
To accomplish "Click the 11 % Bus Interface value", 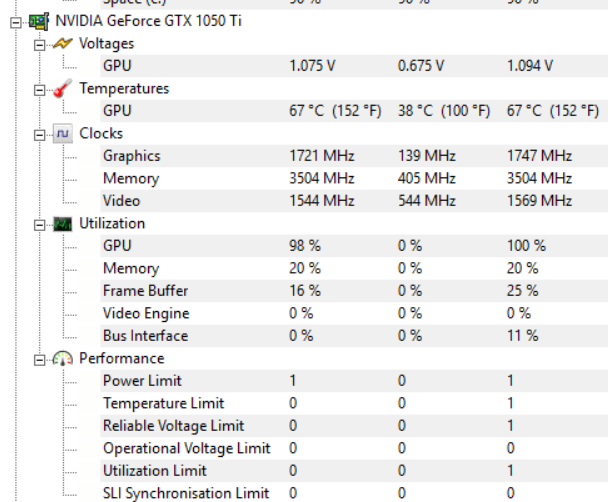I will point(522,336).
